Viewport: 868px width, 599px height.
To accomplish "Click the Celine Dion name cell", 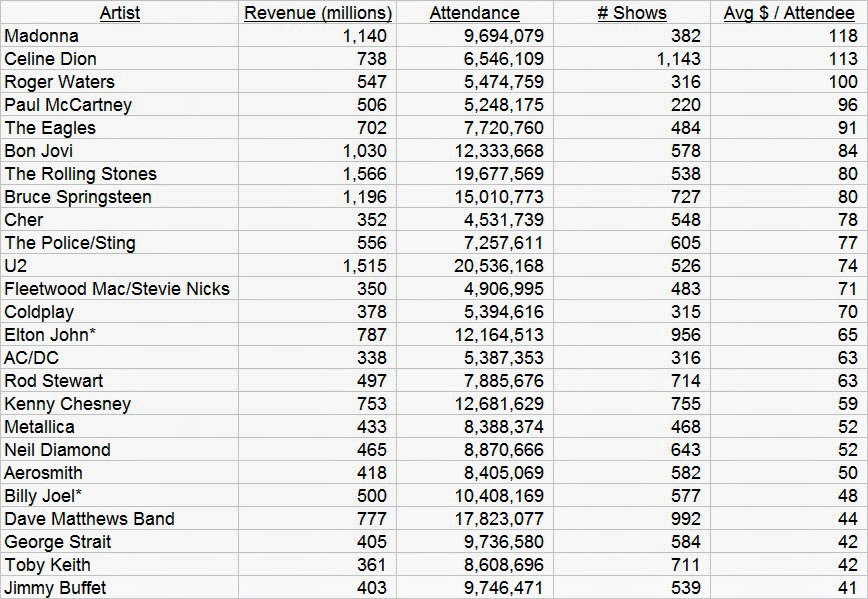I will pyautogui.click(x=50, y=59).
